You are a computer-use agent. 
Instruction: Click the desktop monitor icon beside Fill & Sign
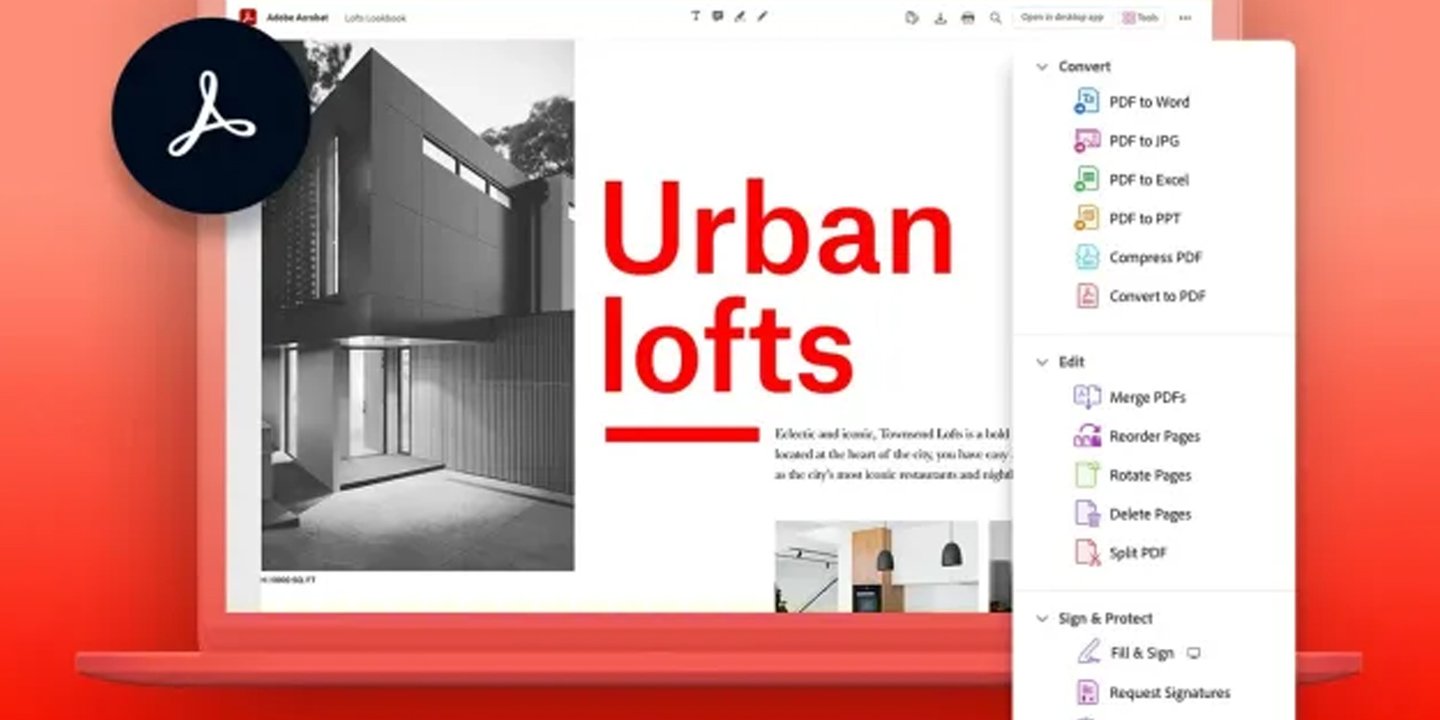[x=1193, y=653]
